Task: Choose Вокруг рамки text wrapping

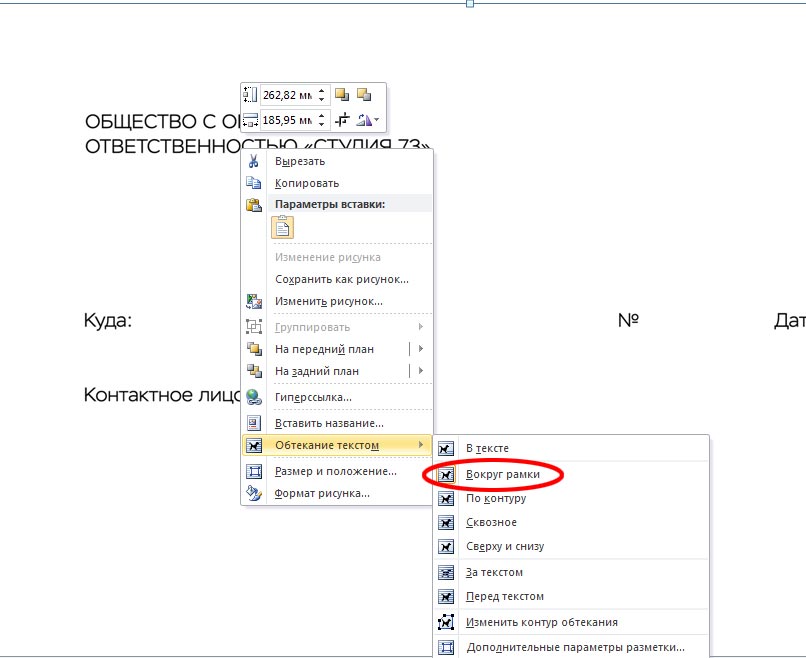Action: pos(571,474)
